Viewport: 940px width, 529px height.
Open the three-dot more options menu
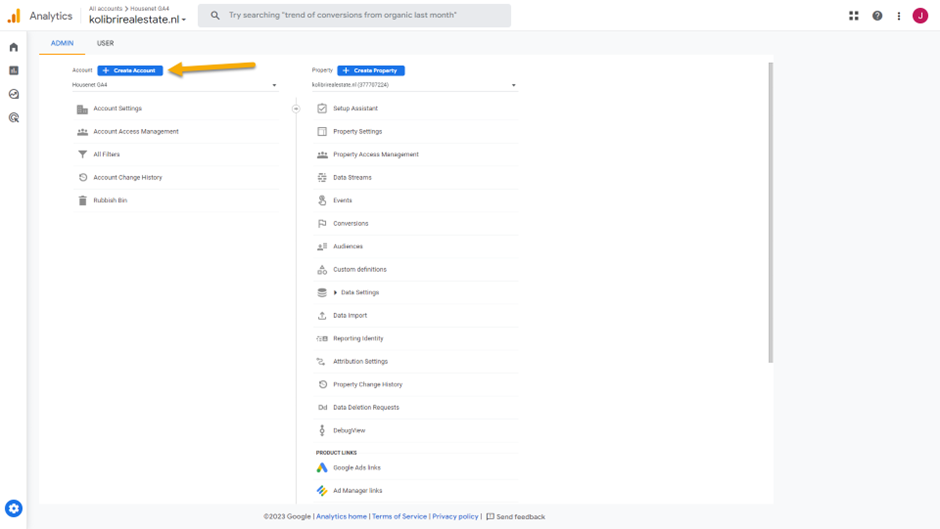[899, 16]
